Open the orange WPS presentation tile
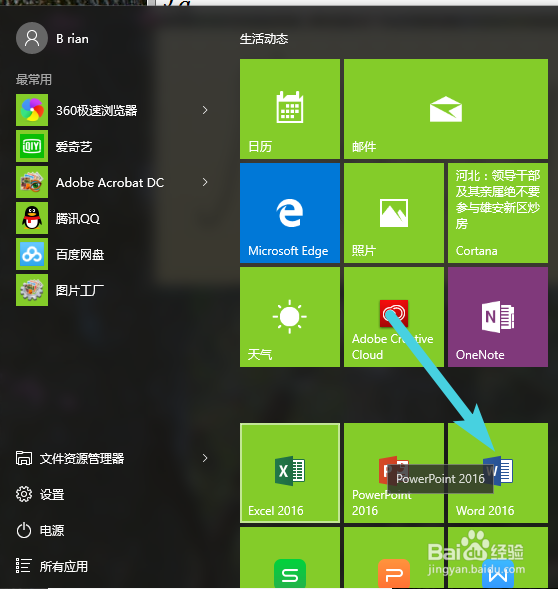Screen dimensions: 558x589 coord(394,557)
